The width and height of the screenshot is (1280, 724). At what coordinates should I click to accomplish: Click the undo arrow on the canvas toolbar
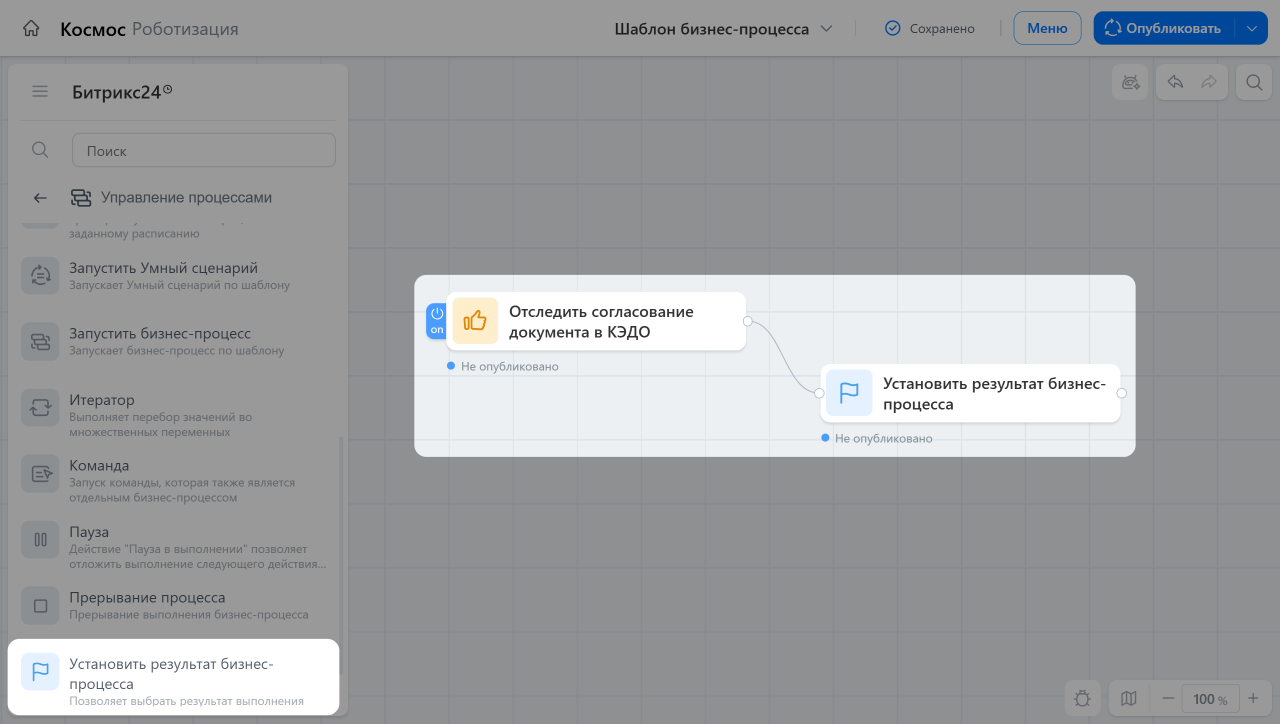tap(1176, 83)
